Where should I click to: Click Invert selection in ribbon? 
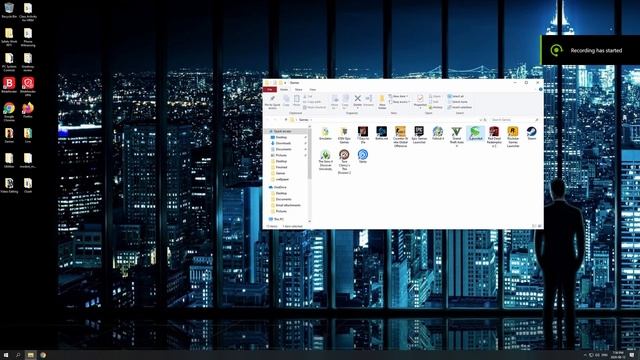click(460, 107)
